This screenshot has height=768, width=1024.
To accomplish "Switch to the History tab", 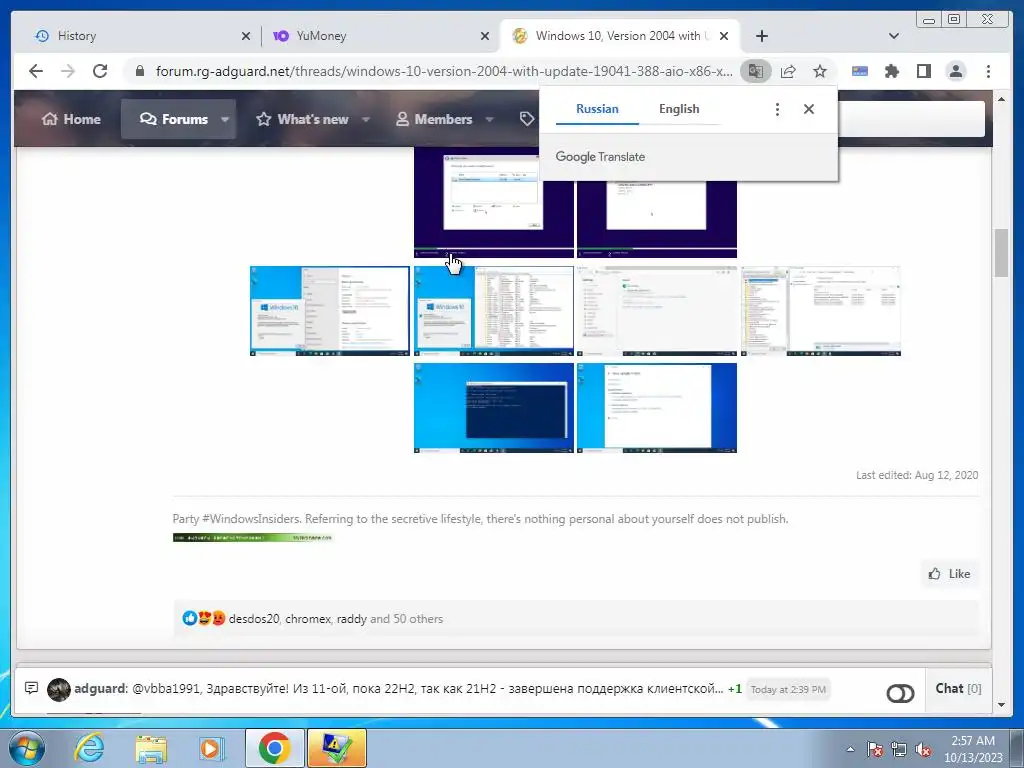I will [142, 36].
